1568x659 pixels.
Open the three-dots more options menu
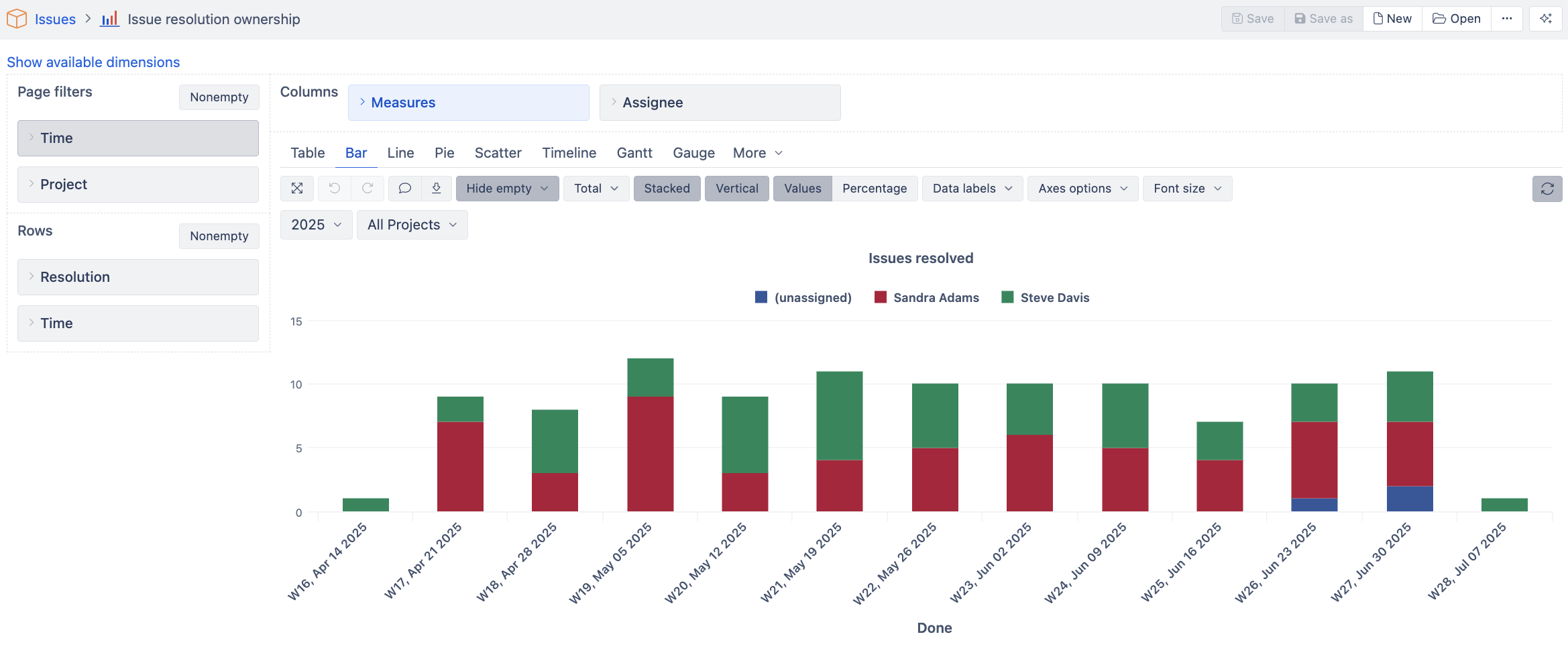(1507, 19)
